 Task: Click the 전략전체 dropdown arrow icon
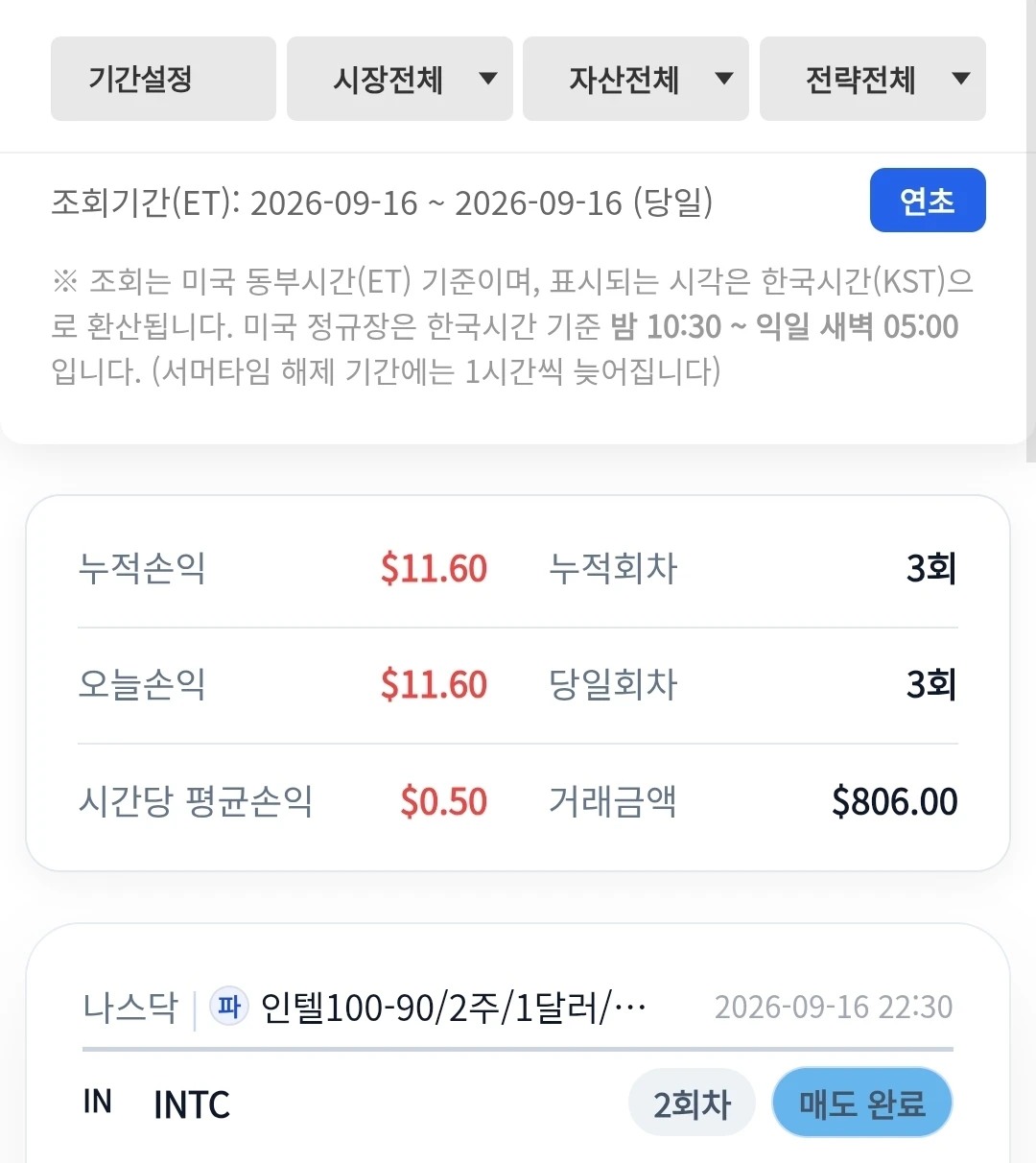click(x=961, y=79)
